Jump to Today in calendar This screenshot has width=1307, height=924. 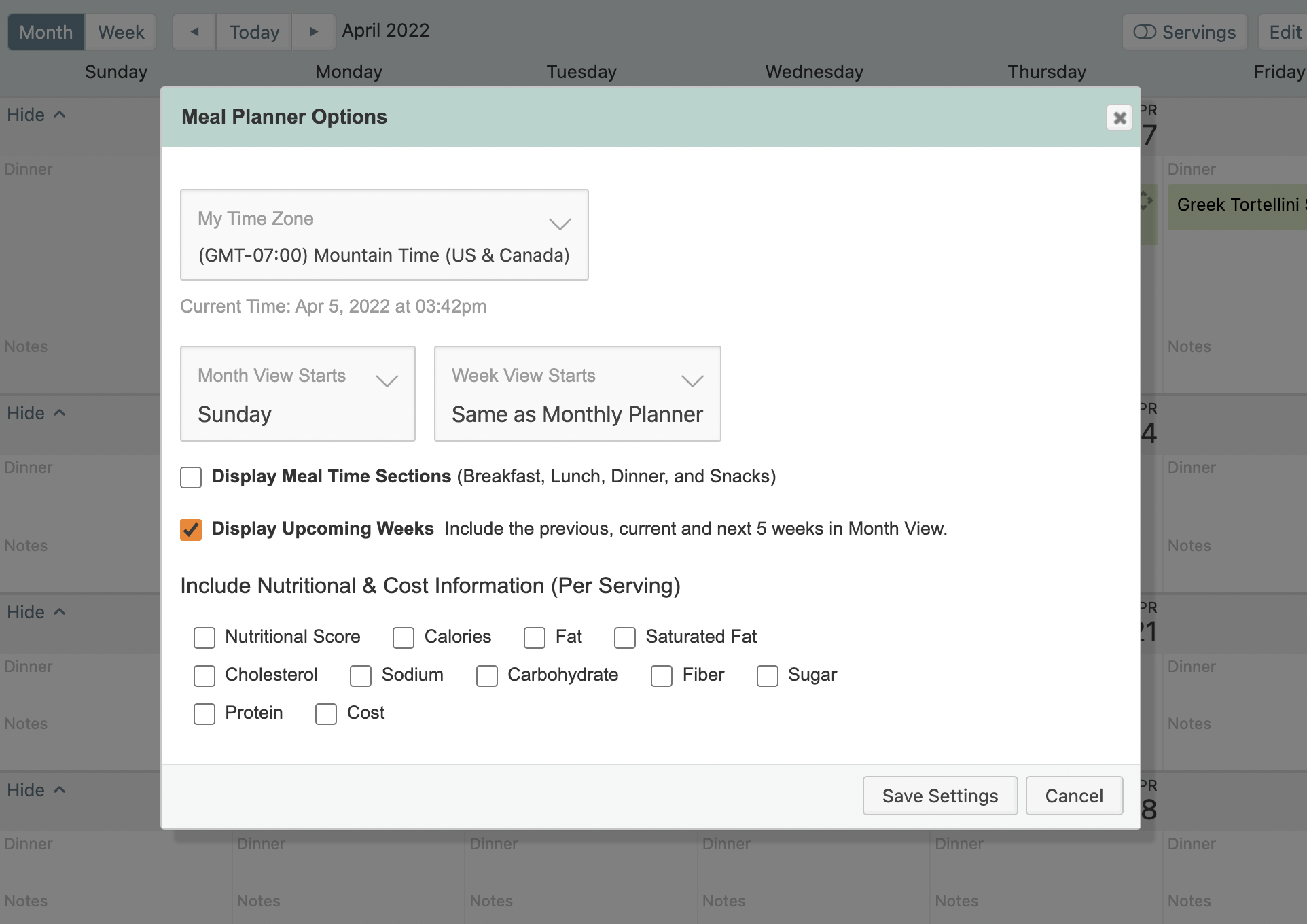pyautogui.click(x=254, y=32)
